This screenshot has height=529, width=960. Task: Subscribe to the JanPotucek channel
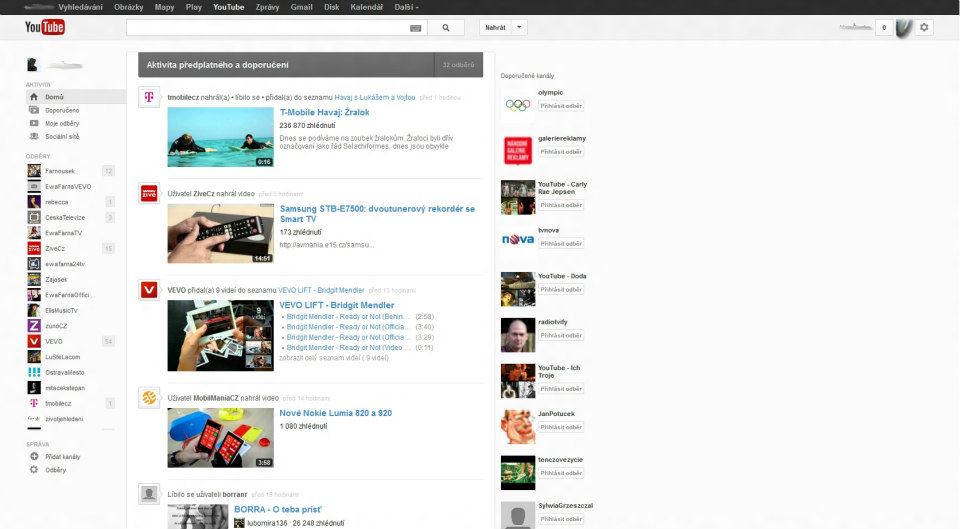(x=561, y=427)
